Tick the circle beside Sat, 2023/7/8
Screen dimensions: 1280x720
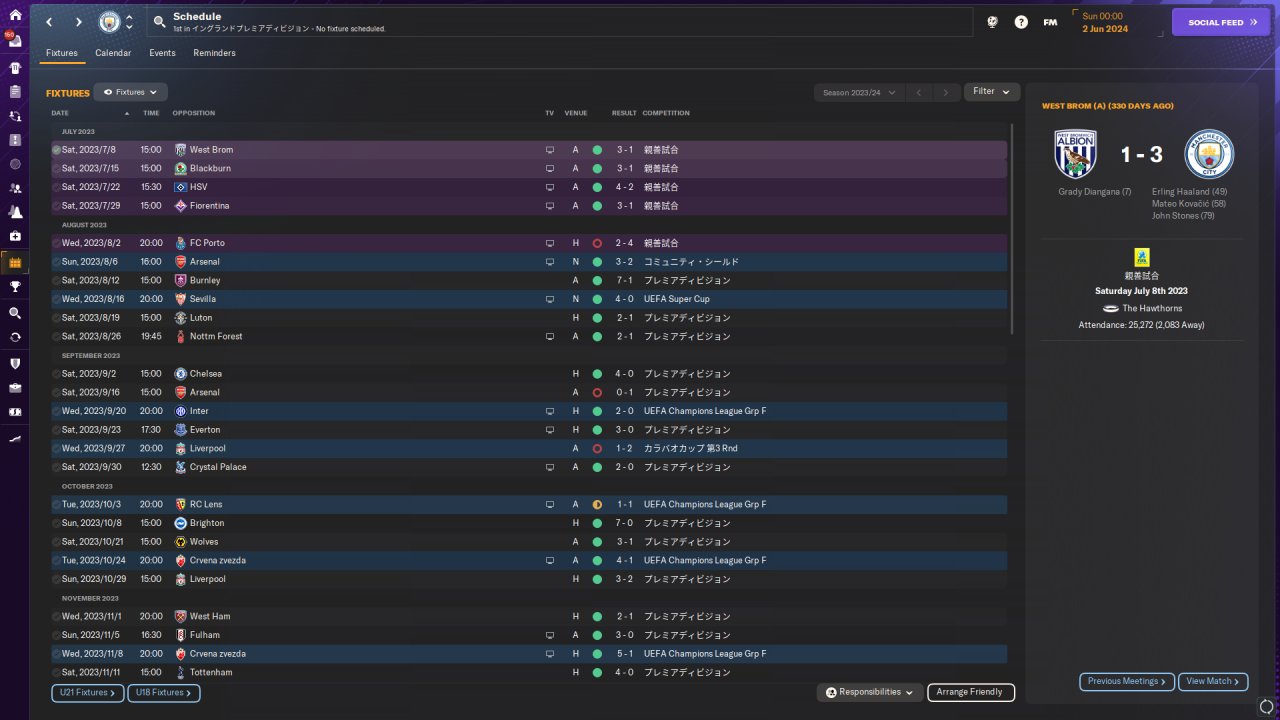(57, 150)
